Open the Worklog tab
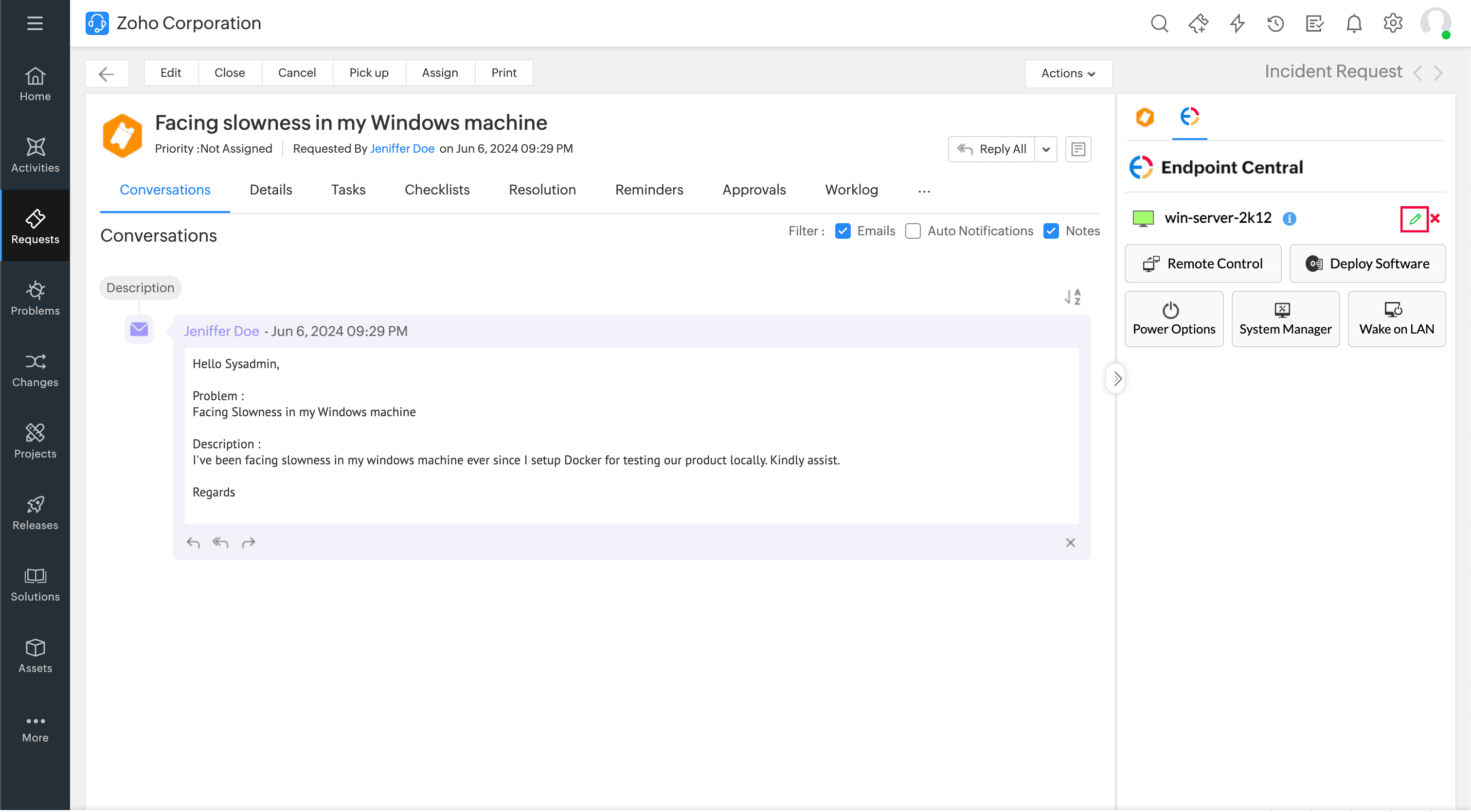1471x812 pixels. (851, 190)
